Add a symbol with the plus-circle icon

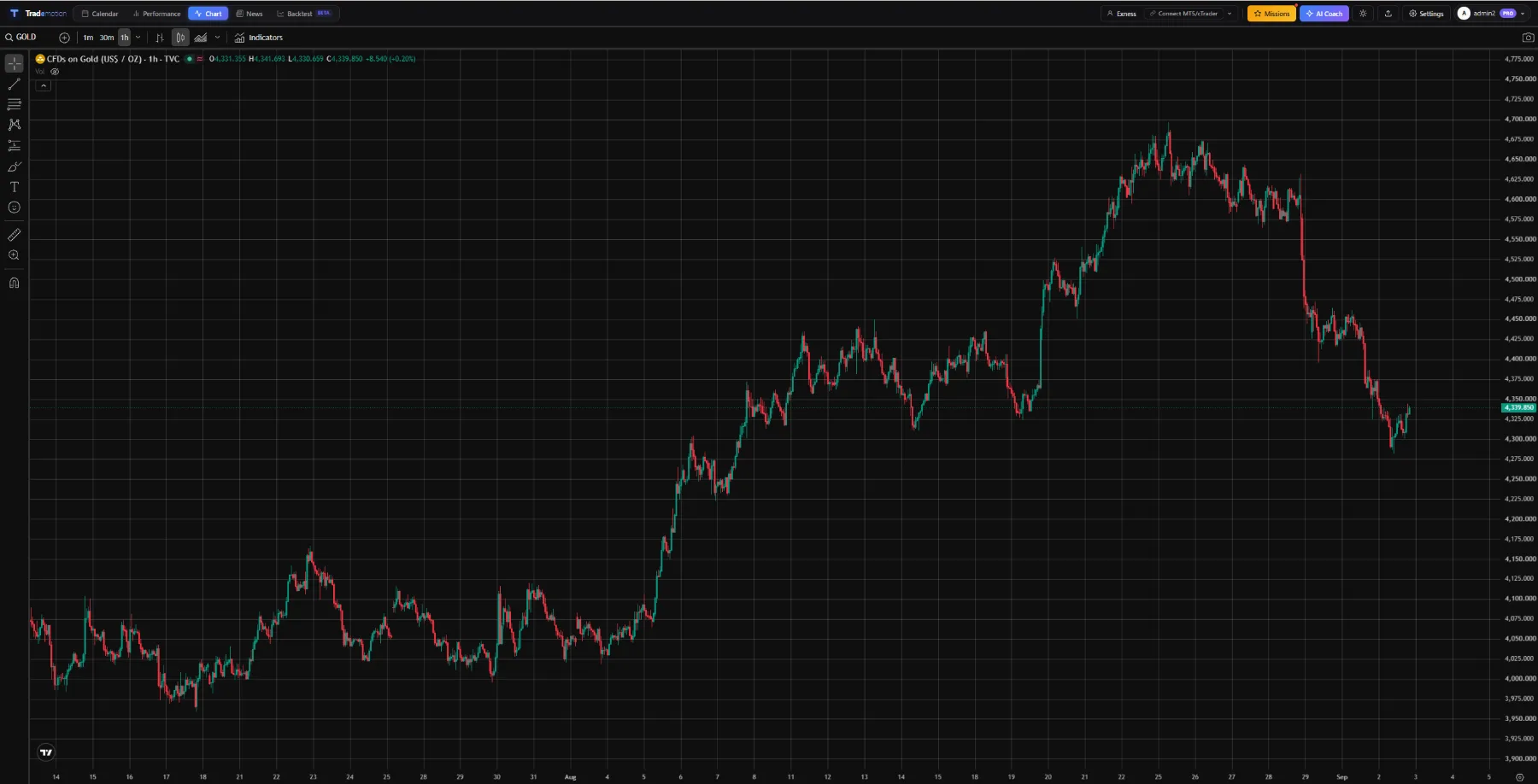point(64,38)
